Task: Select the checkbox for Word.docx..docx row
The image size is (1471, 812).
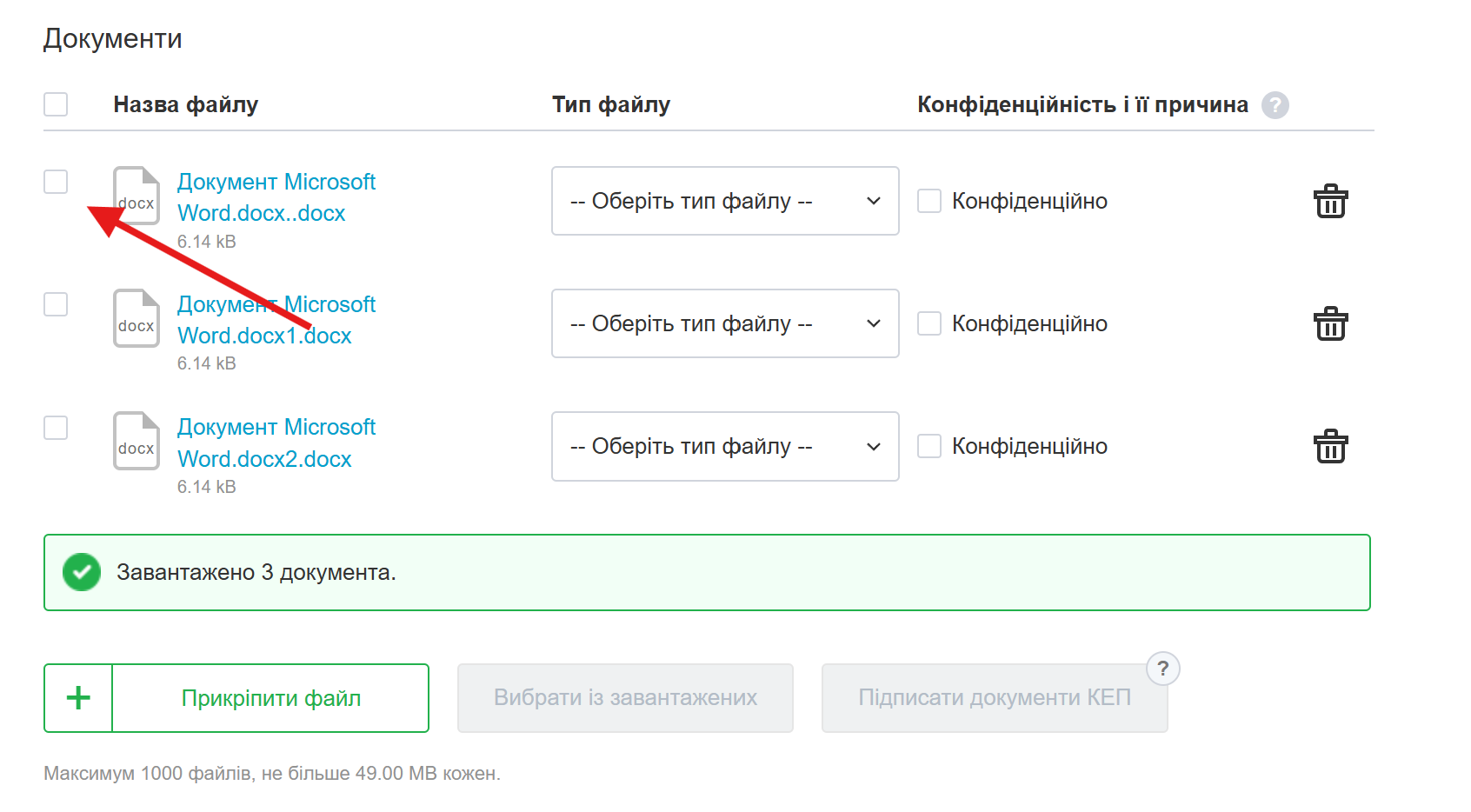Action: pos(56,182)
